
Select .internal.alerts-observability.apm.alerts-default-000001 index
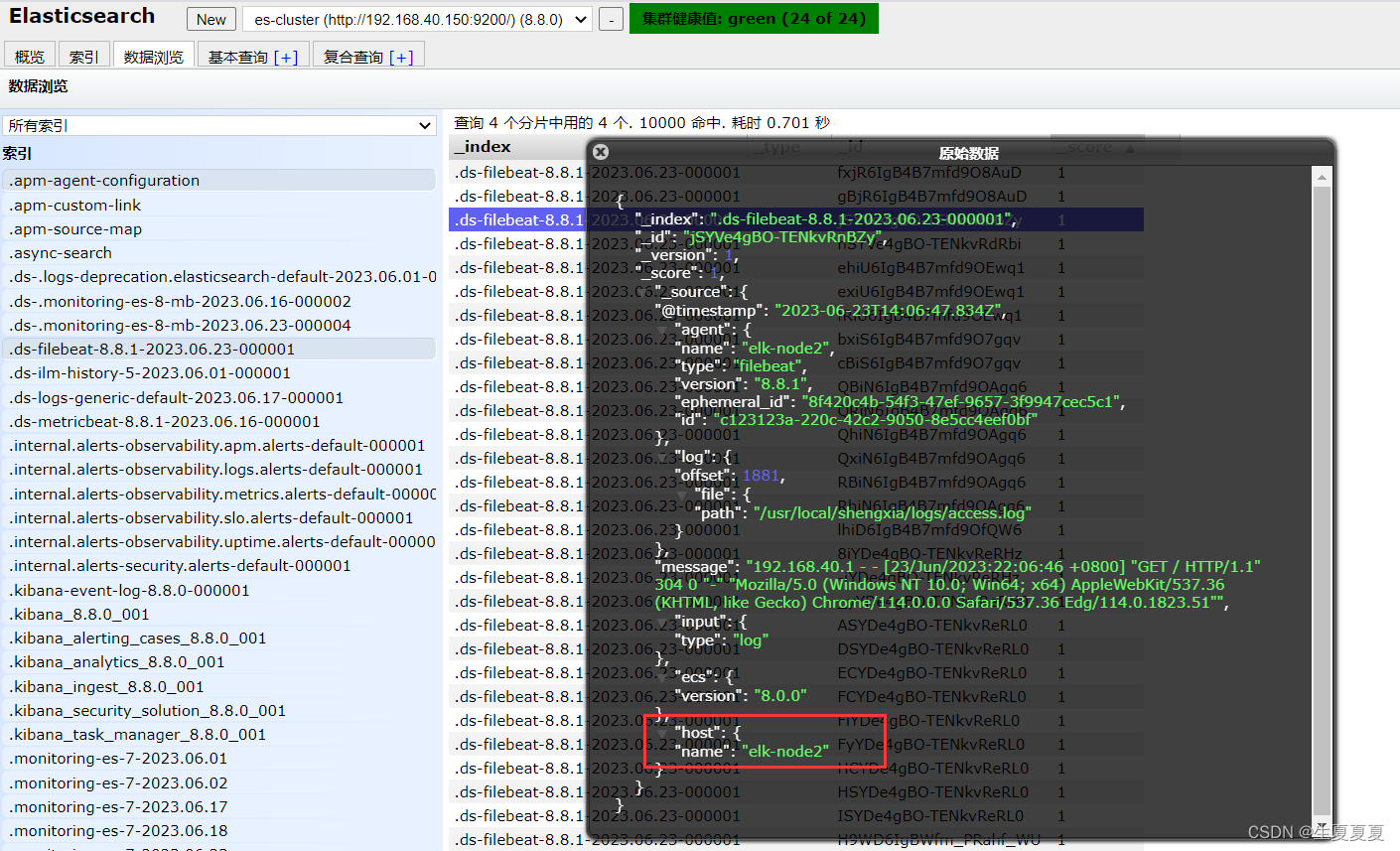[219, 445]
